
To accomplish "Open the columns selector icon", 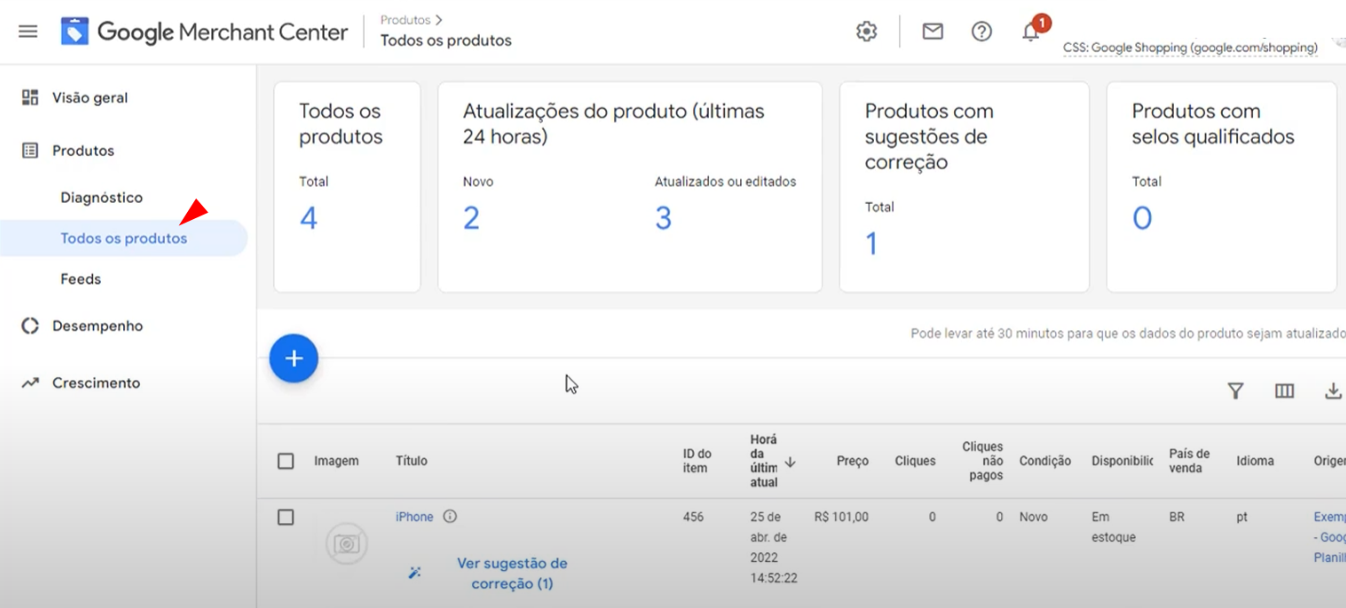I will click(x=1284, y=391).
